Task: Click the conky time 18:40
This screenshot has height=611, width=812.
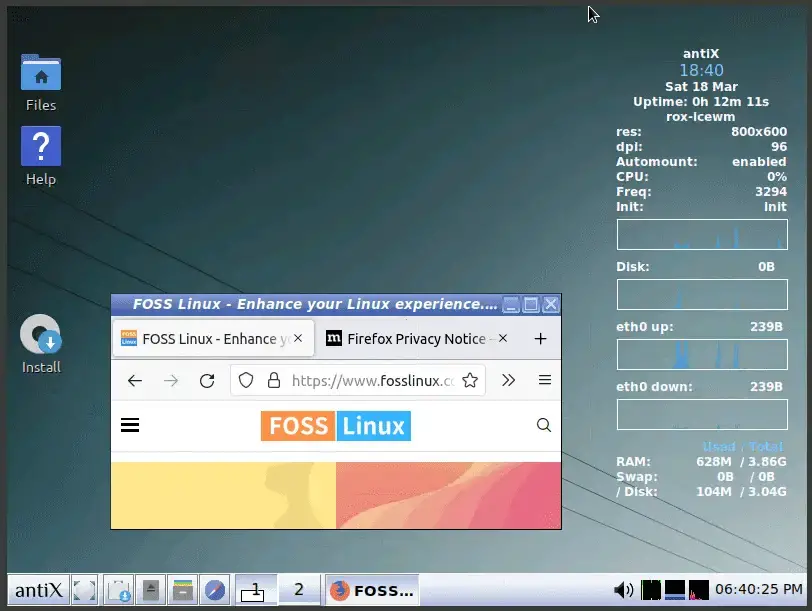Action: [x=701, y=70]
